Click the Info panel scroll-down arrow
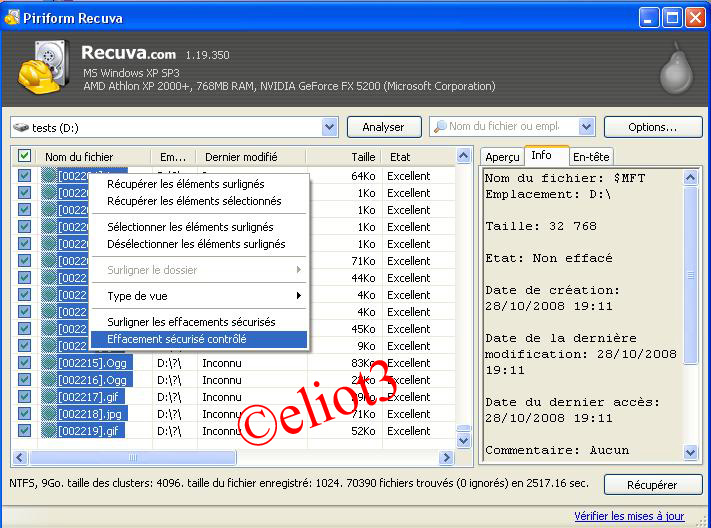 [690, 452]
